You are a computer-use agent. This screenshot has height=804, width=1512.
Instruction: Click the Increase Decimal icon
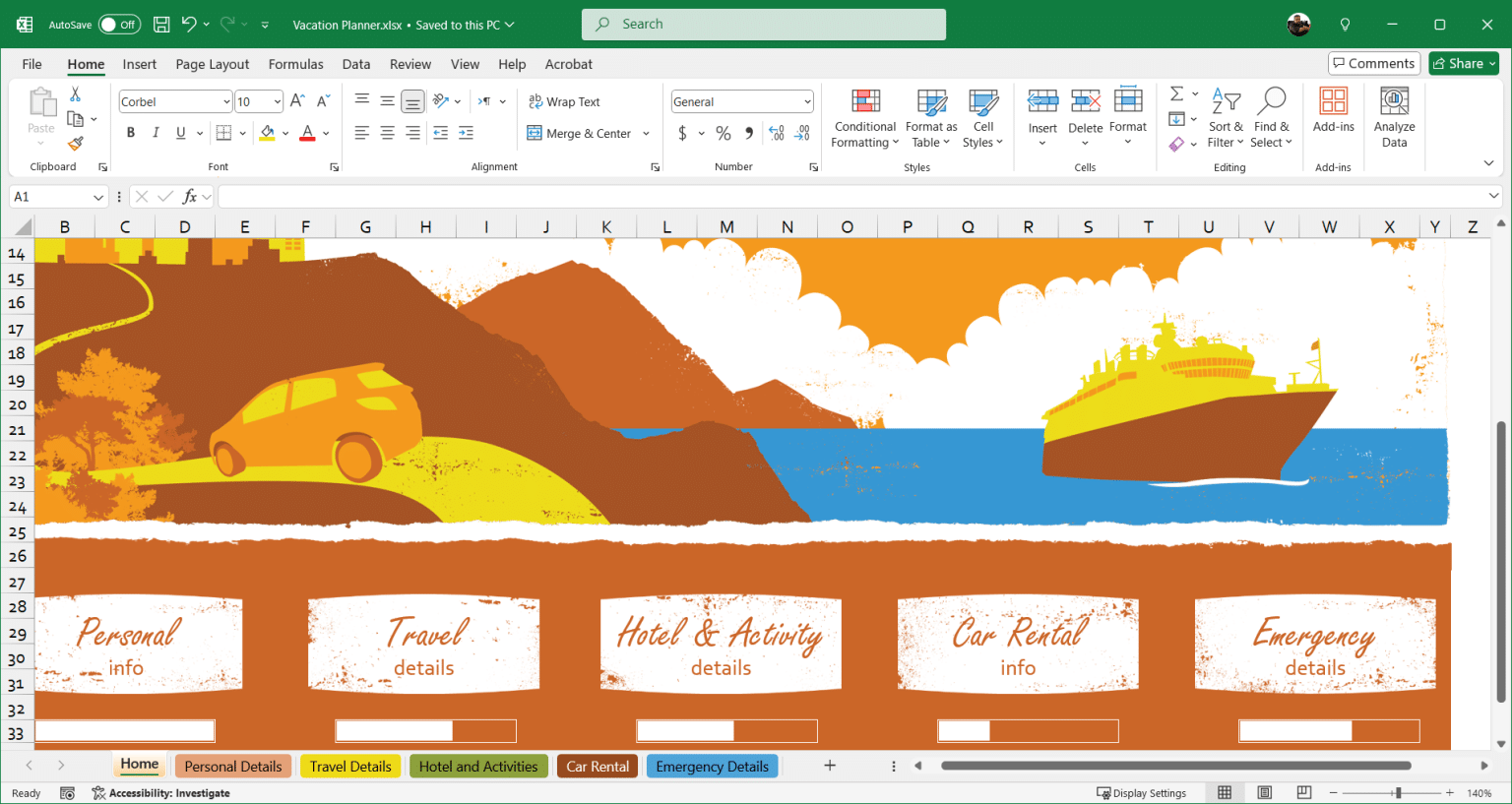click(x=777, y=133)
